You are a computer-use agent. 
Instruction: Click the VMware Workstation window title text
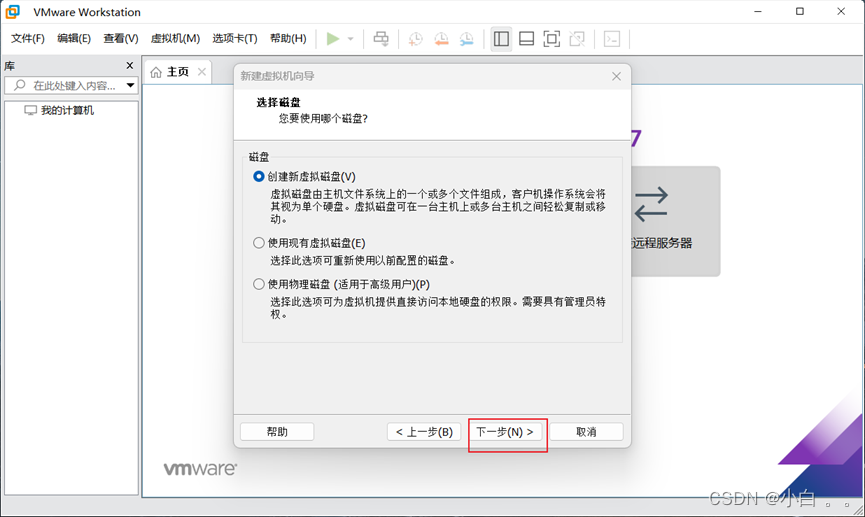87,12
